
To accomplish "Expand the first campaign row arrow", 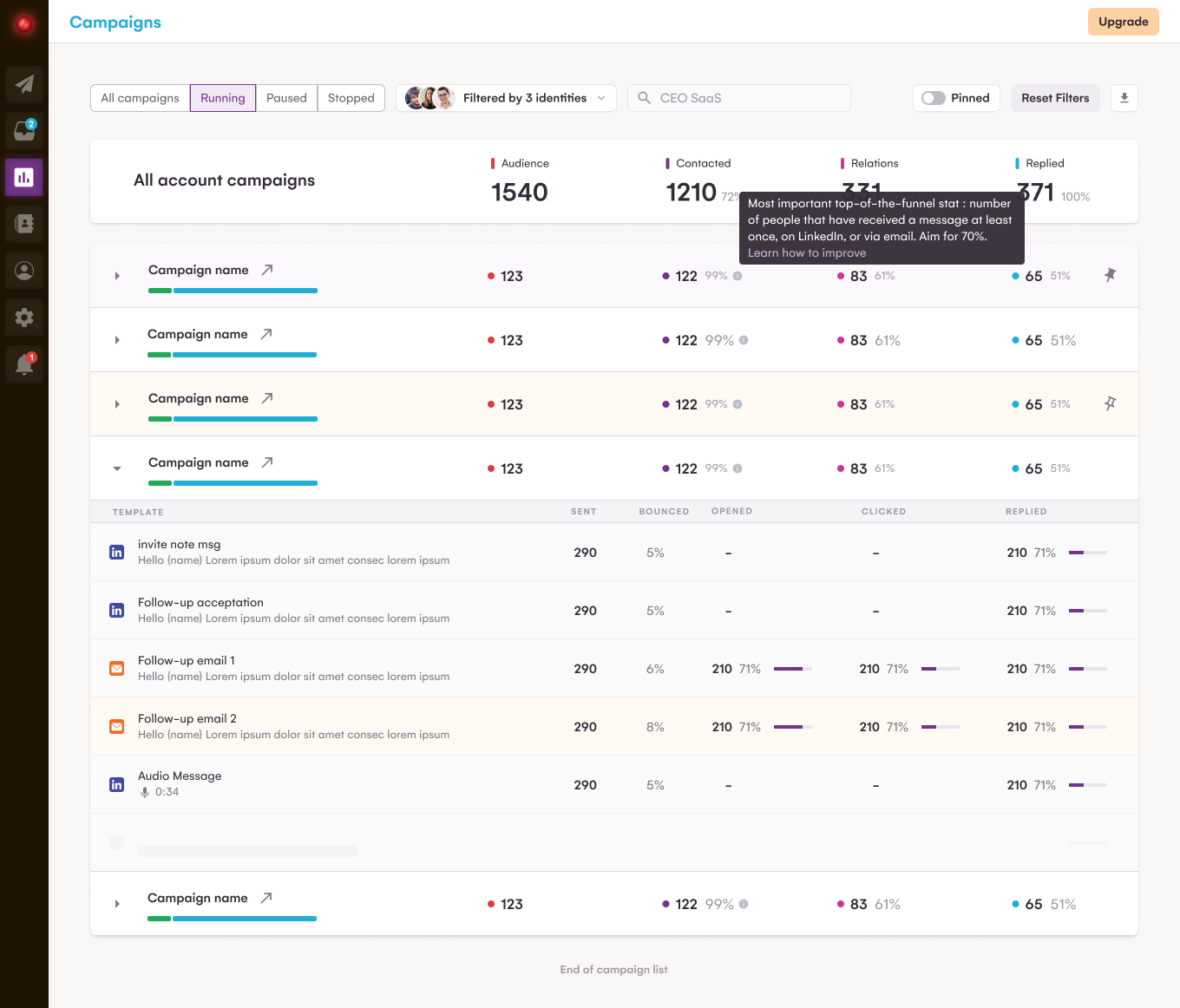I will [117, 276].
